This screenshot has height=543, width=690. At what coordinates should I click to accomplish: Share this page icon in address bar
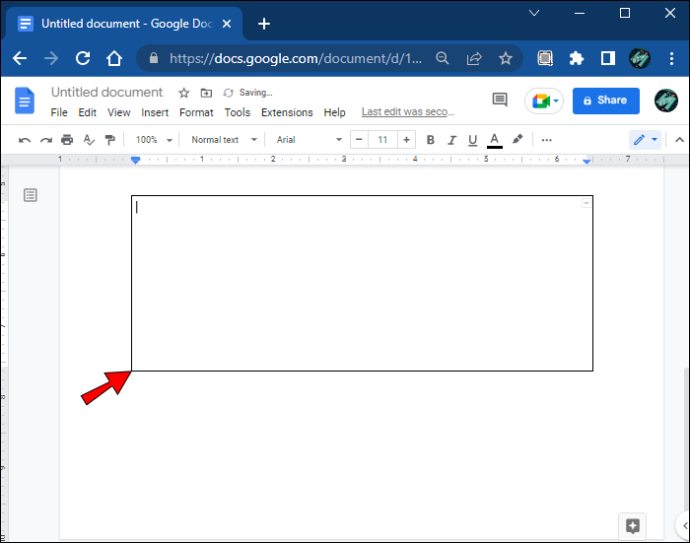click(474, 58)
